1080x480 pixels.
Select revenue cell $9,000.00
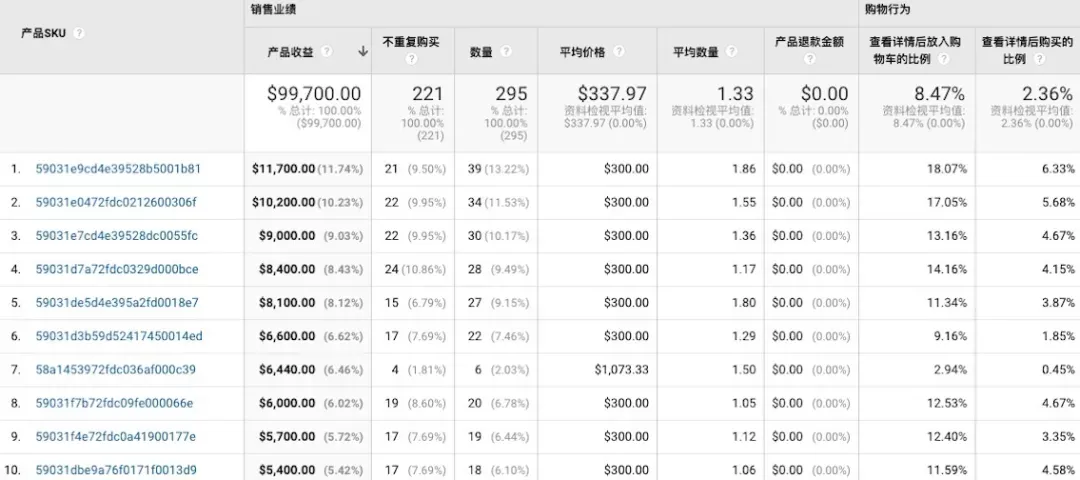(x=287, y=236)
